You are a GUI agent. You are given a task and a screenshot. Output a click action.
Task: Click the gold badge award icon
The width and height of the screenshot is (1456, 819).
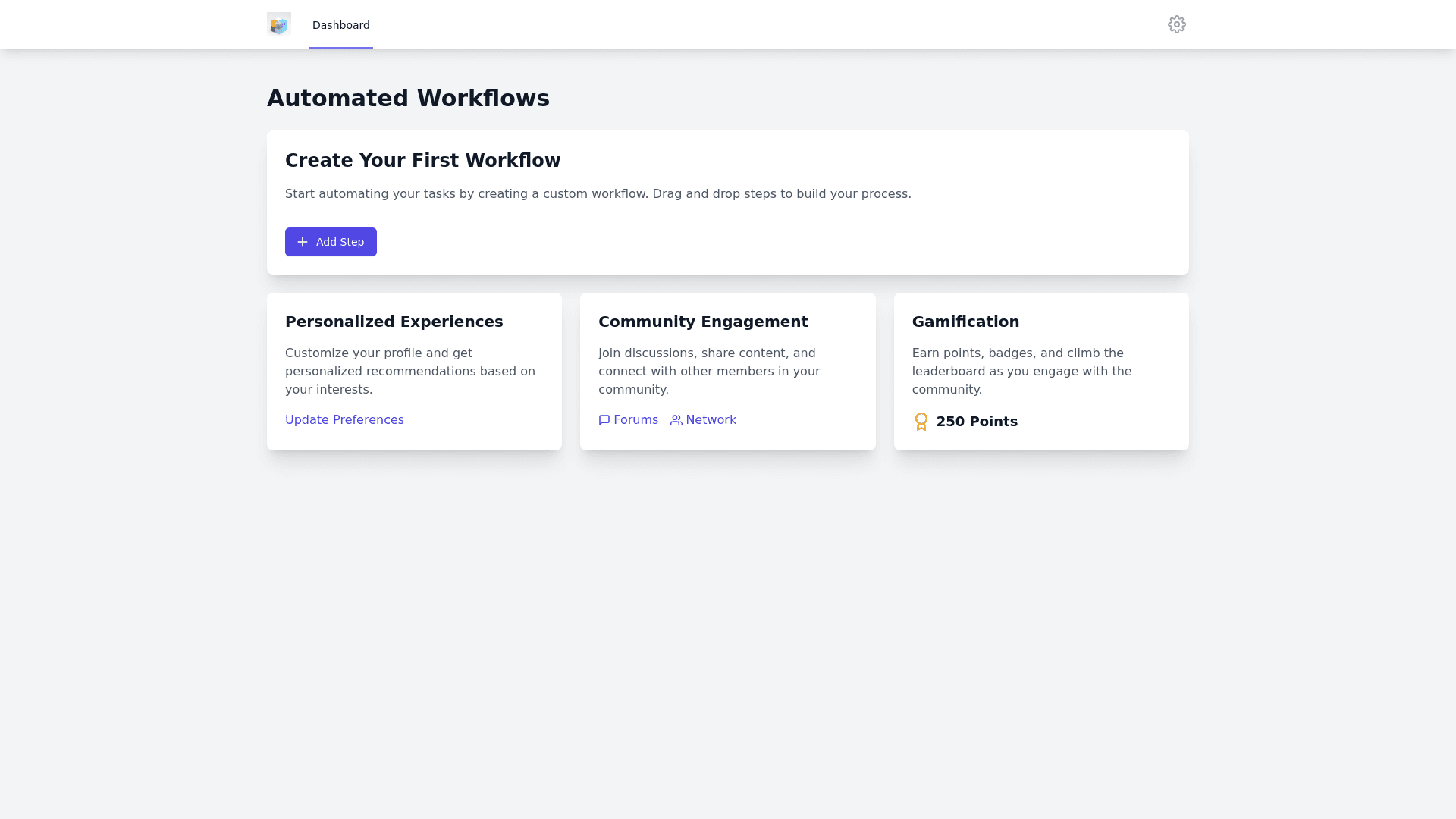pos(921,422)
